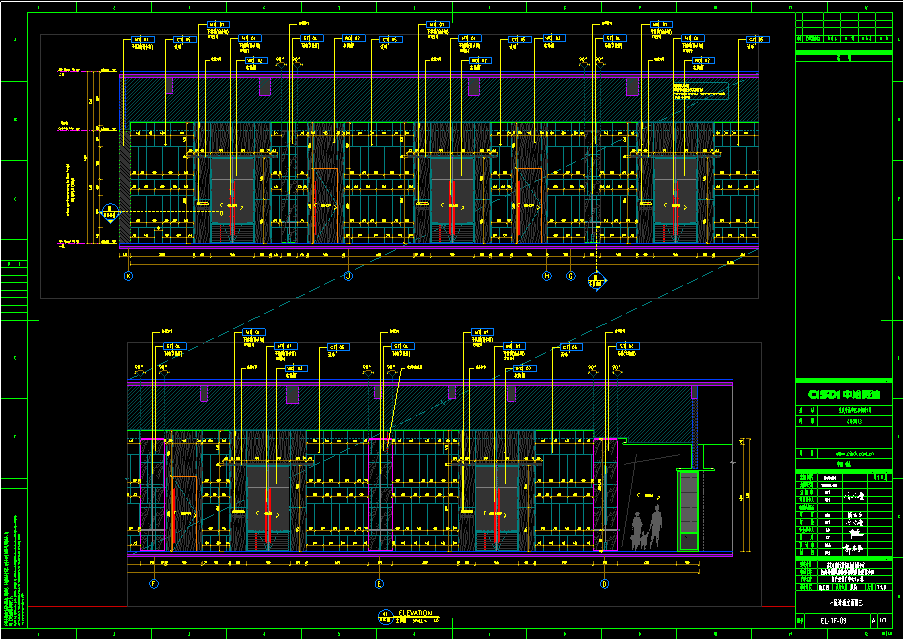Click the orange door above bubble F
This screenshot has width=903, height=639.
[x=183, y=513]
